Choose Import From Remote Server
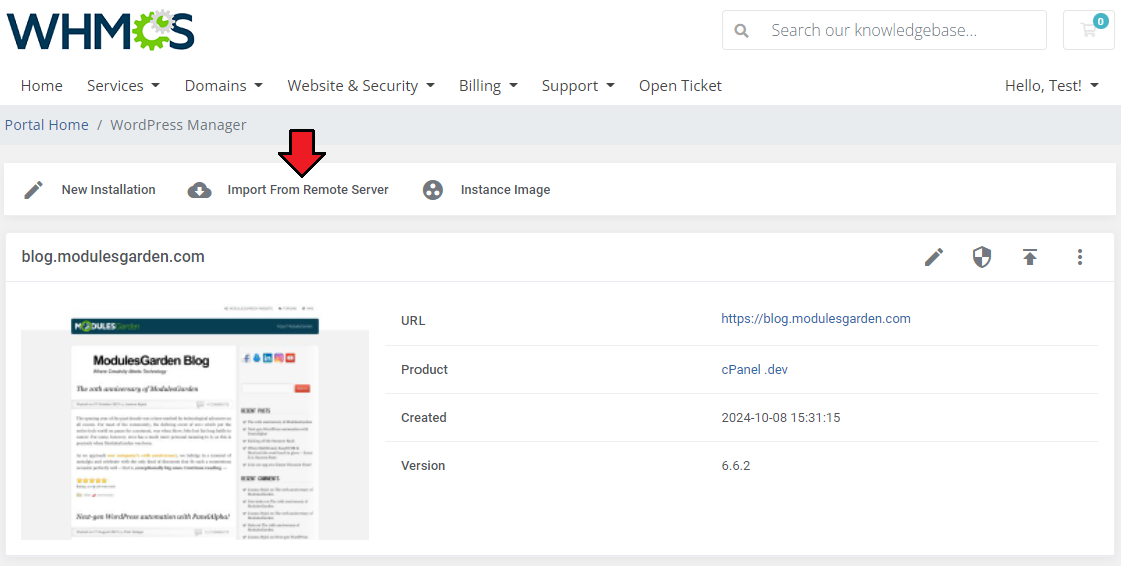This screenshot has height=566, width=1121. click(308, 189)
